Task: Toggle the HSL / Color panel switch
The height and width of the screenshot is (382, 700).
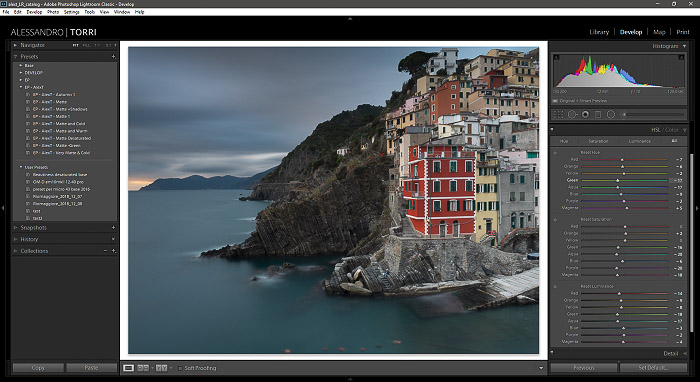Action: [552, 130]
